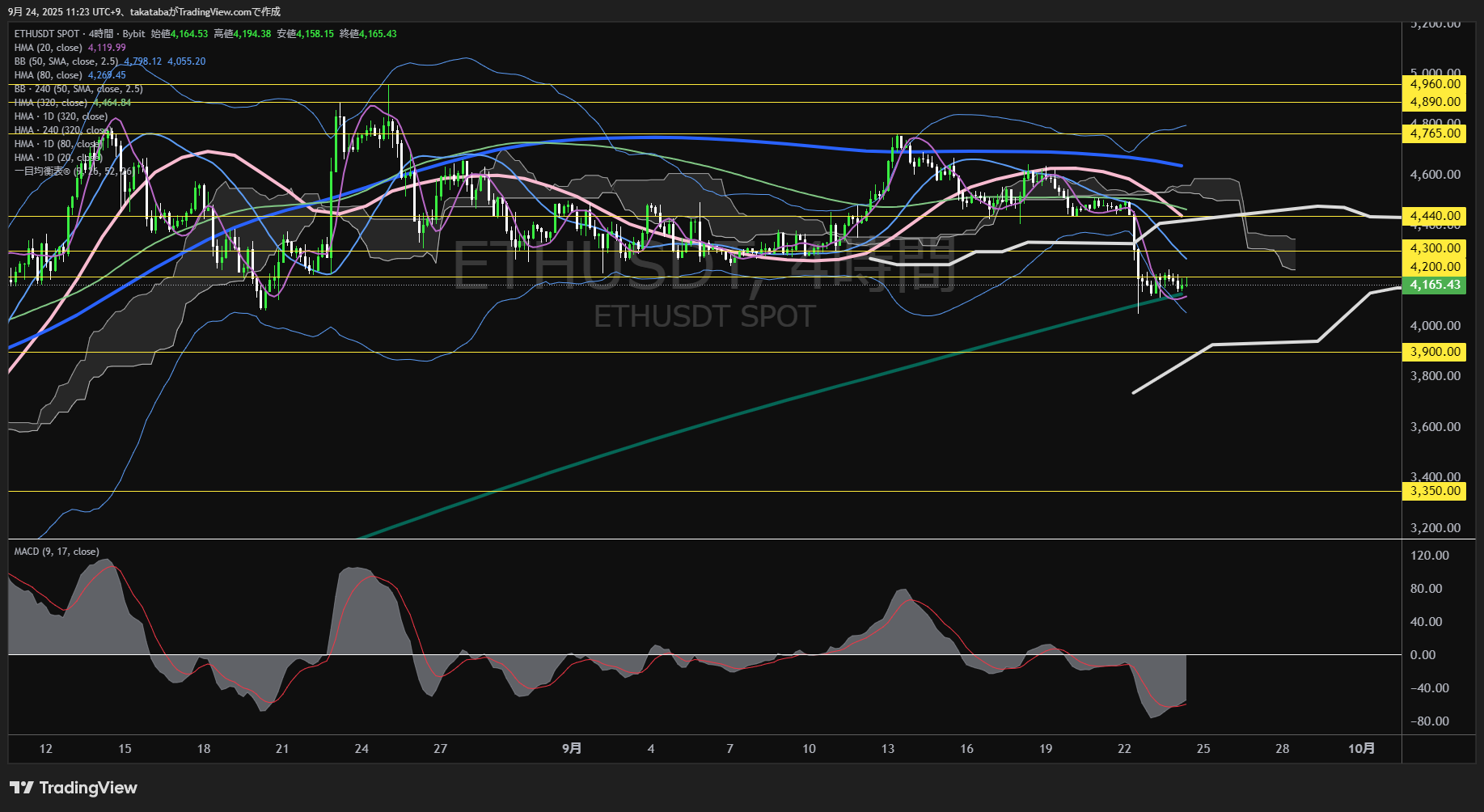Click the 4,960.00 yellow price label

[x=1434, y=84]
